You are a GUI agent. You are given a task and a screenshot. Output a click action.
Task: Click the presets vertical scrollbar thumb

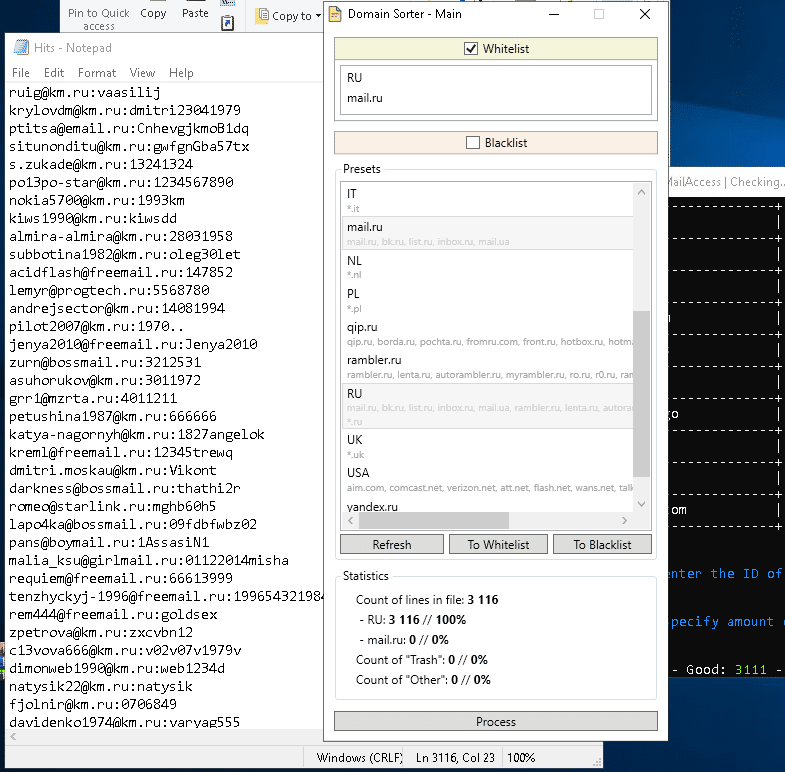click(x=642, y=393)
